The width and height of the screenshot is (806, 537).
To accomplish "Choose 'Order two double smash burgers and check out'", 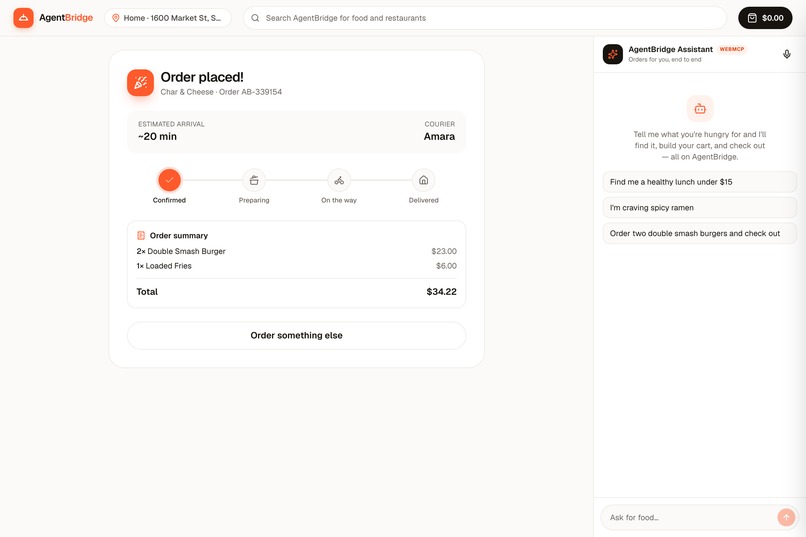I will coord(700,233).
